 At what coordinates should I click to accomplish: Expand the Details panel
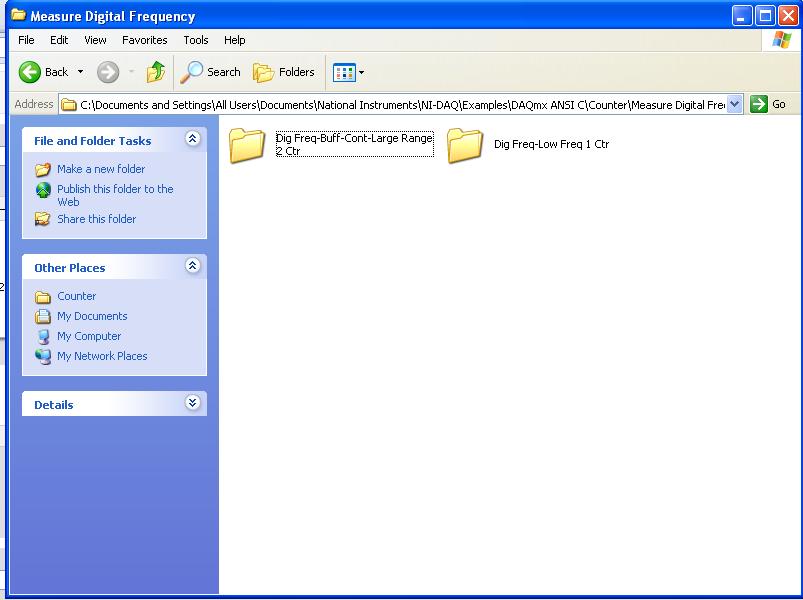(x=193, y=403)
